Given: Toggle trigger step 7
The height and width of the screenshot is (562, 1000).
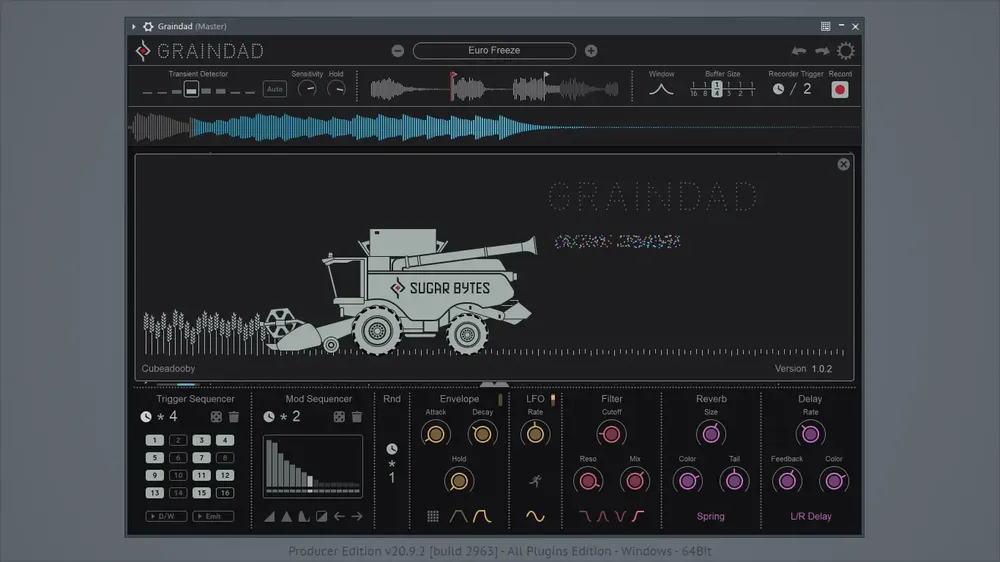Looking at the screenshot, I should tap(202, 457).
